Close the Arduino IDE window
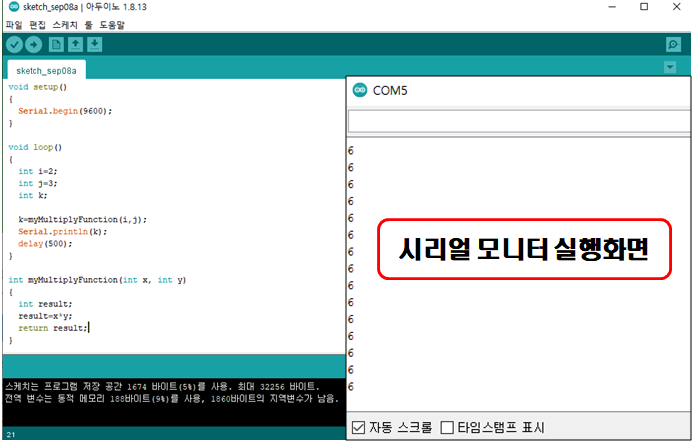The width and height of the screenshot is (693, 443). point(677,7)
